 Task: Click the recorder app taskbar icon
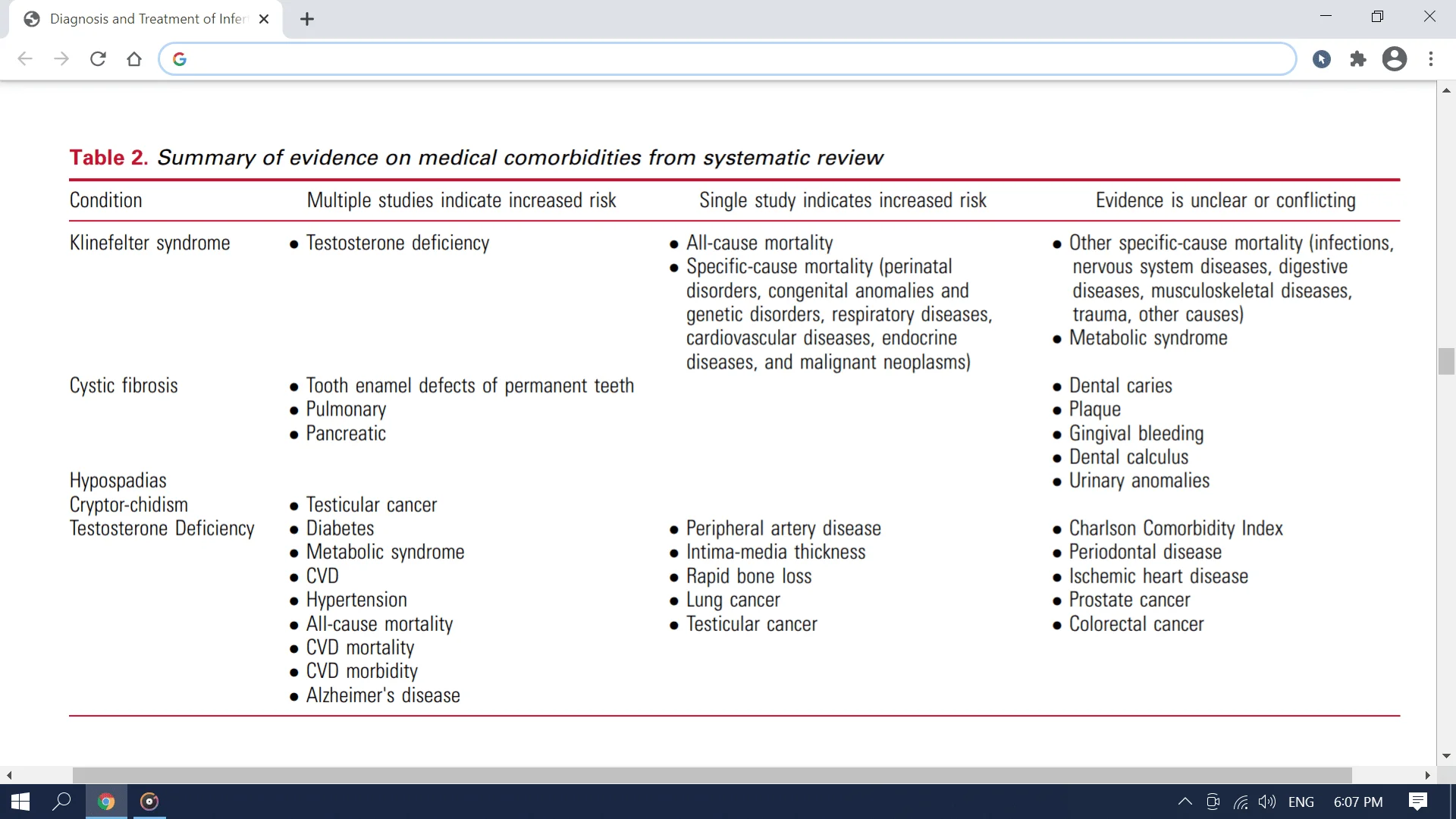point(149,802)
